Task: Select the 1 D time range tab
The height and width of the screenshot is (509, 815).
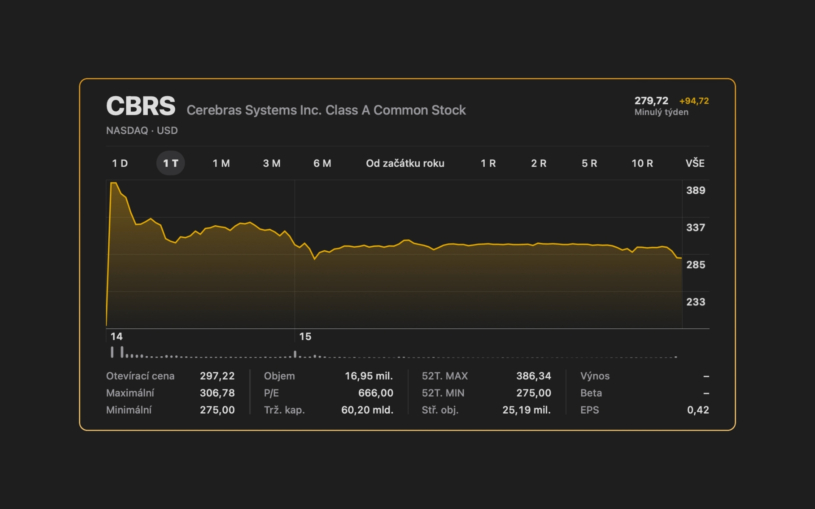Action: (x=120, y=163)
